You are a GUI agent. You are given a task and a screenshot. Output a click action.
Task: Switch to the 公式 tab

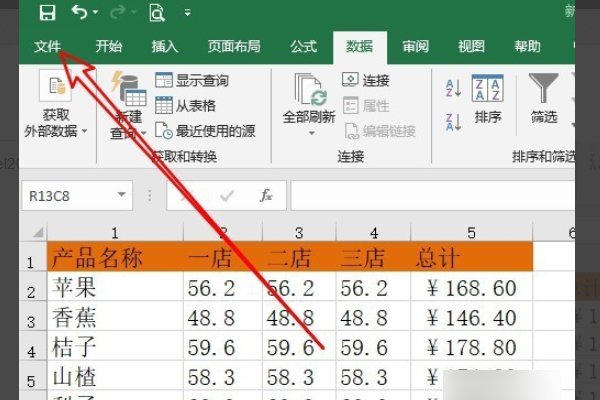303,46
